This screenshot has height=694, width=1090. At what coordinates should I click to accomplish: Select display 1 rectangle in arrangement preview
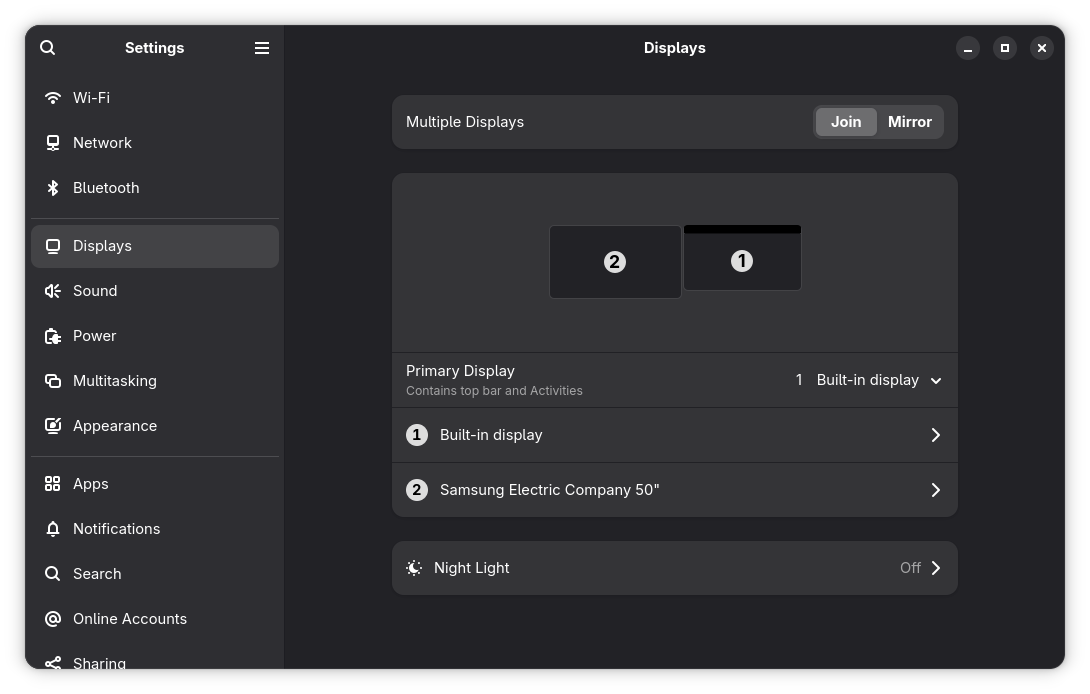point(742,258)
